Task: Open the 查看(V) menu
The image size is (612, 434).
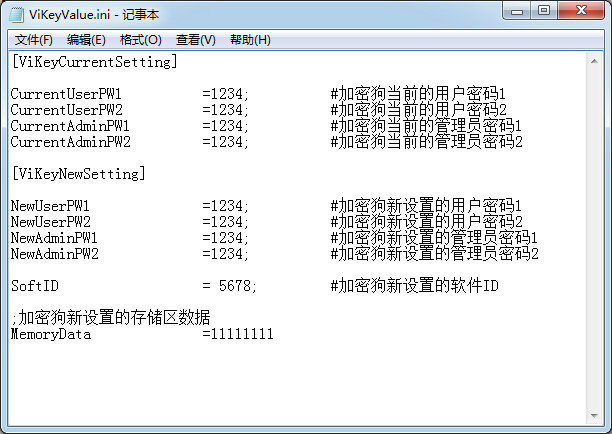Action: point(196,40)
